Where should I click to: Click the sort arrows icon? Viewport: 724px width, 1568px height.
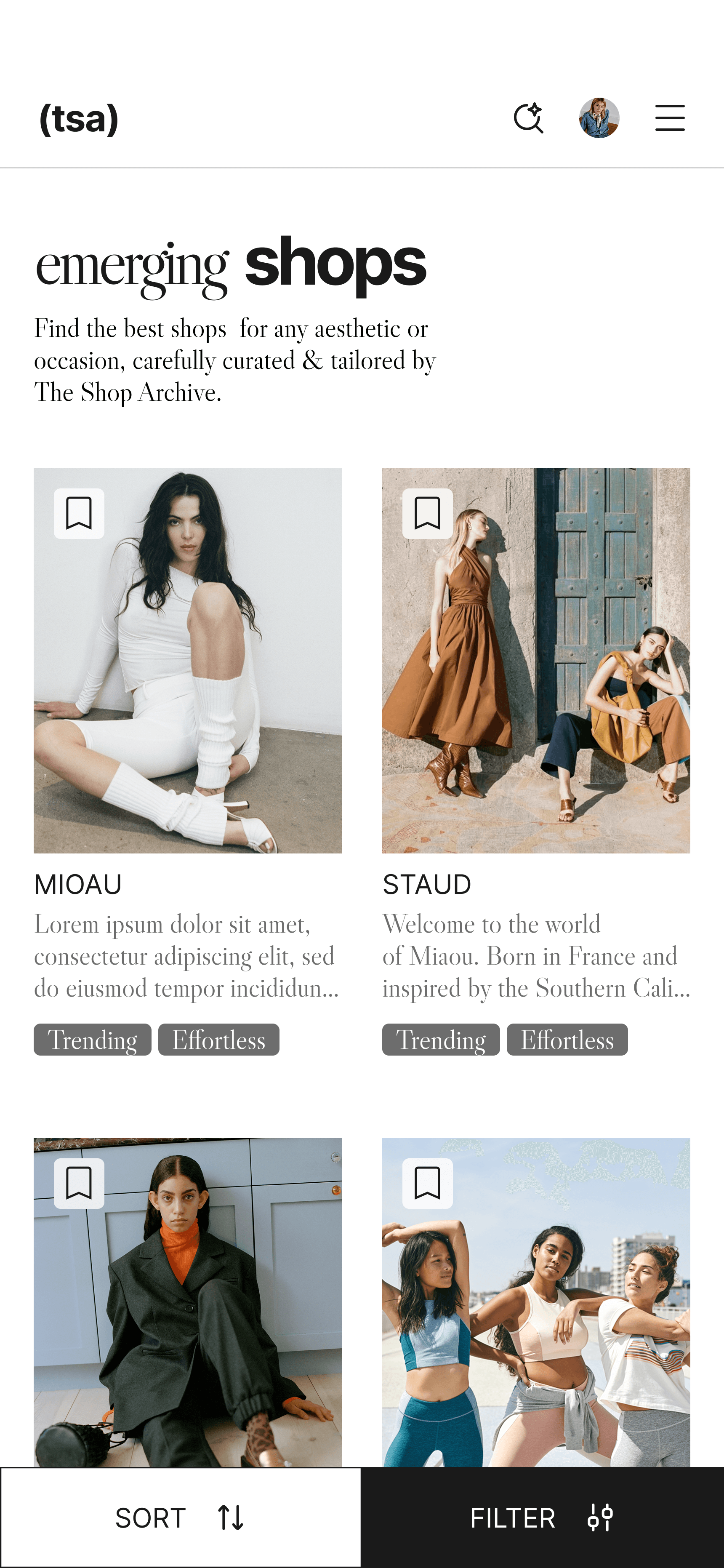pos(231,1517)
